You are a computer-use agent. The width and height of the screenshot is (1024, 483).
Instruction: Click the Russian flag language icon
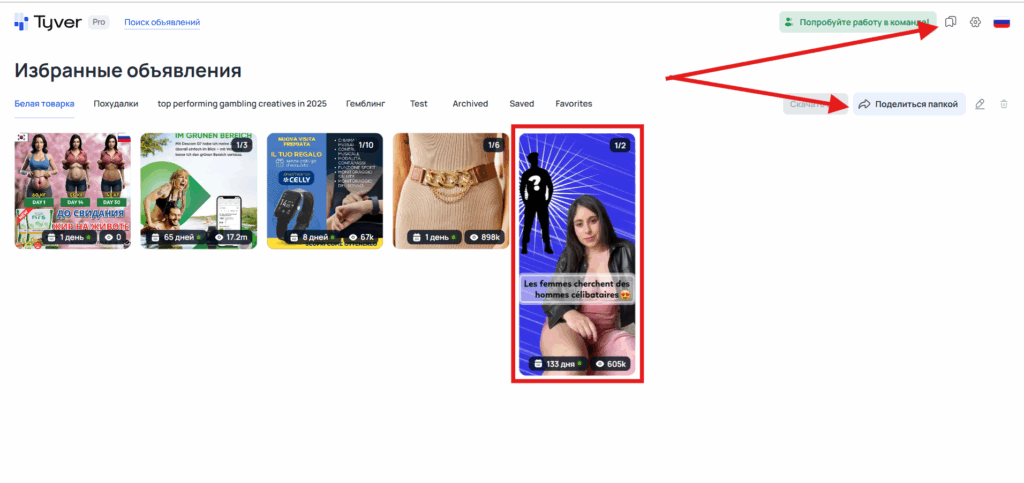(x=1001, y=22)
